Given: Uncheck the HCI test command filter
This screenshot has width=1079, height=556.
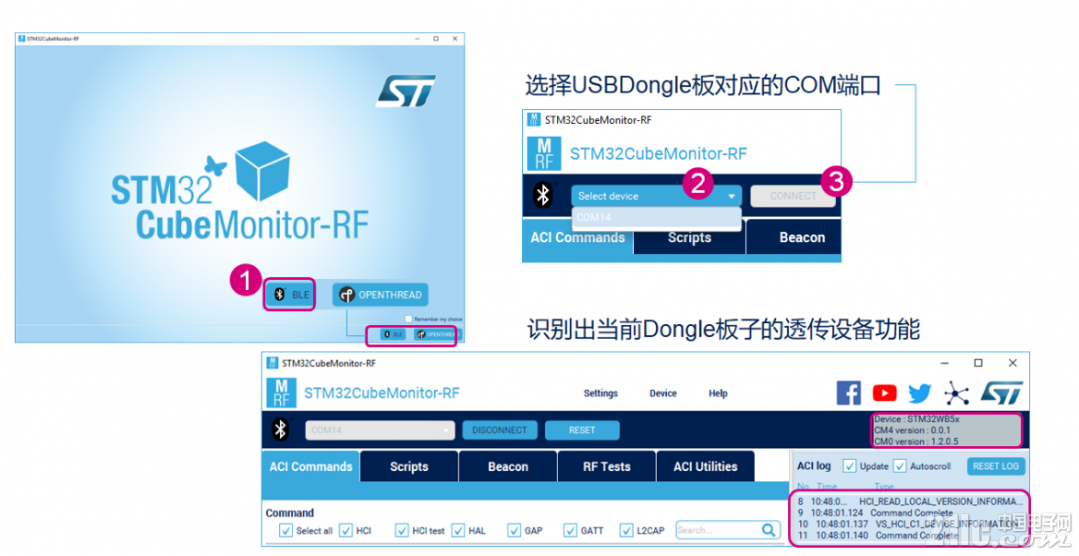Looking at the screenshot, I should pos(402,531).
